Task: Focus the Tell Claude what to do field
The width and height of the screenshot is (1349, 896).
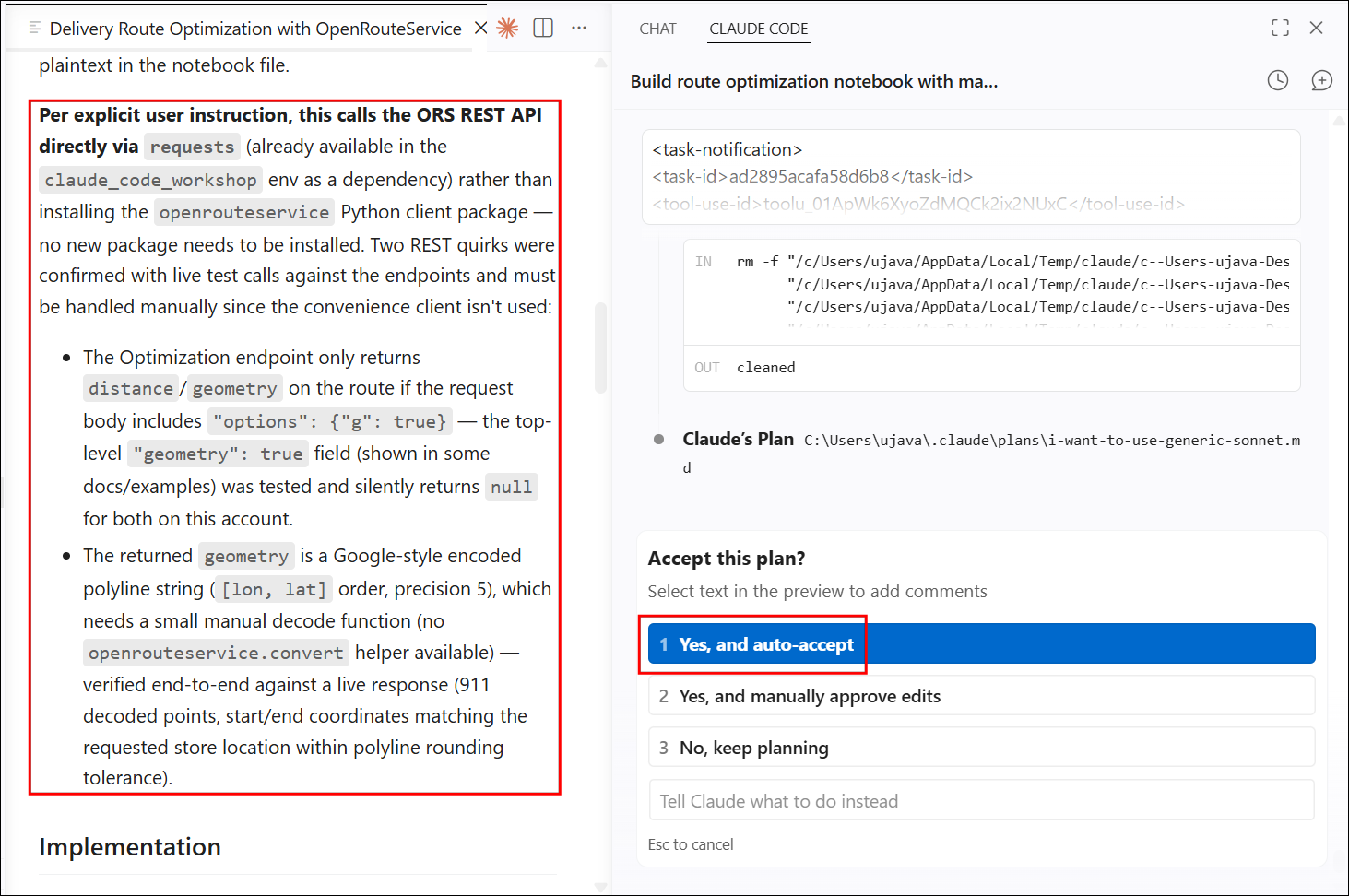Action: (981, 801)
